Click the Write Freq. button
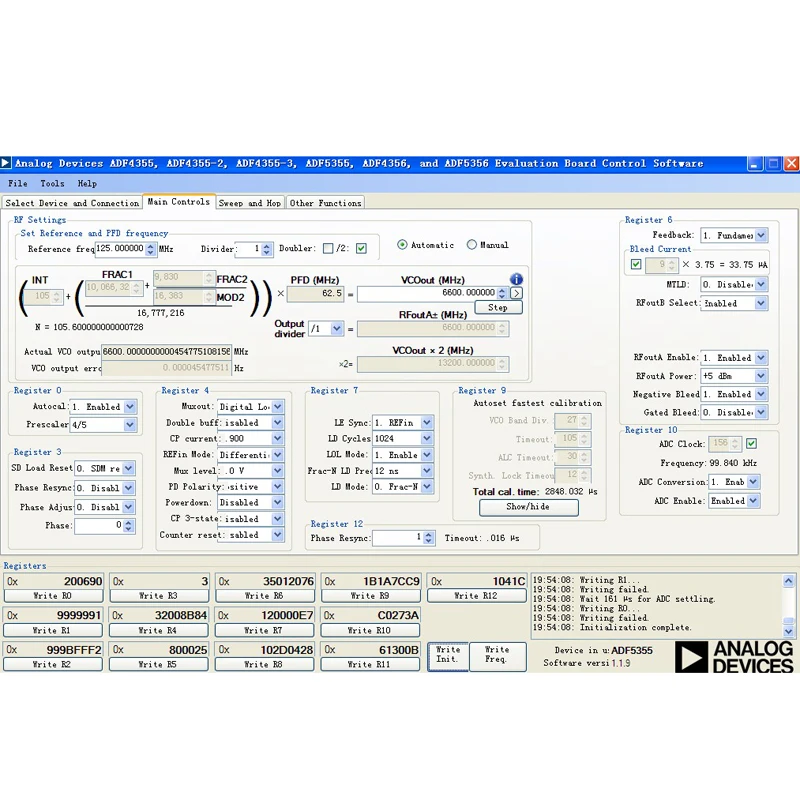Viewport: 800px width, 800px height. [x=497, y=656]
